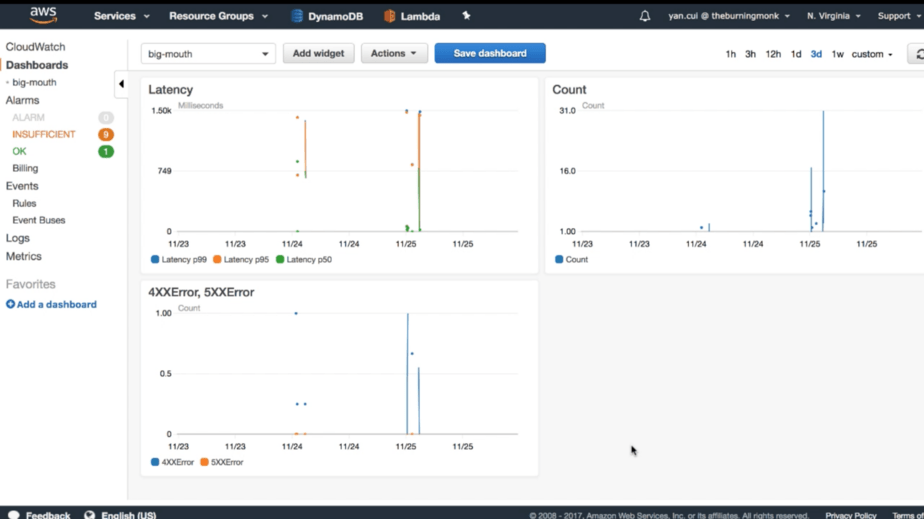Viewport: 924px width, 519px height.
Task: Click the Add widget button
Action: pos(318,54)
